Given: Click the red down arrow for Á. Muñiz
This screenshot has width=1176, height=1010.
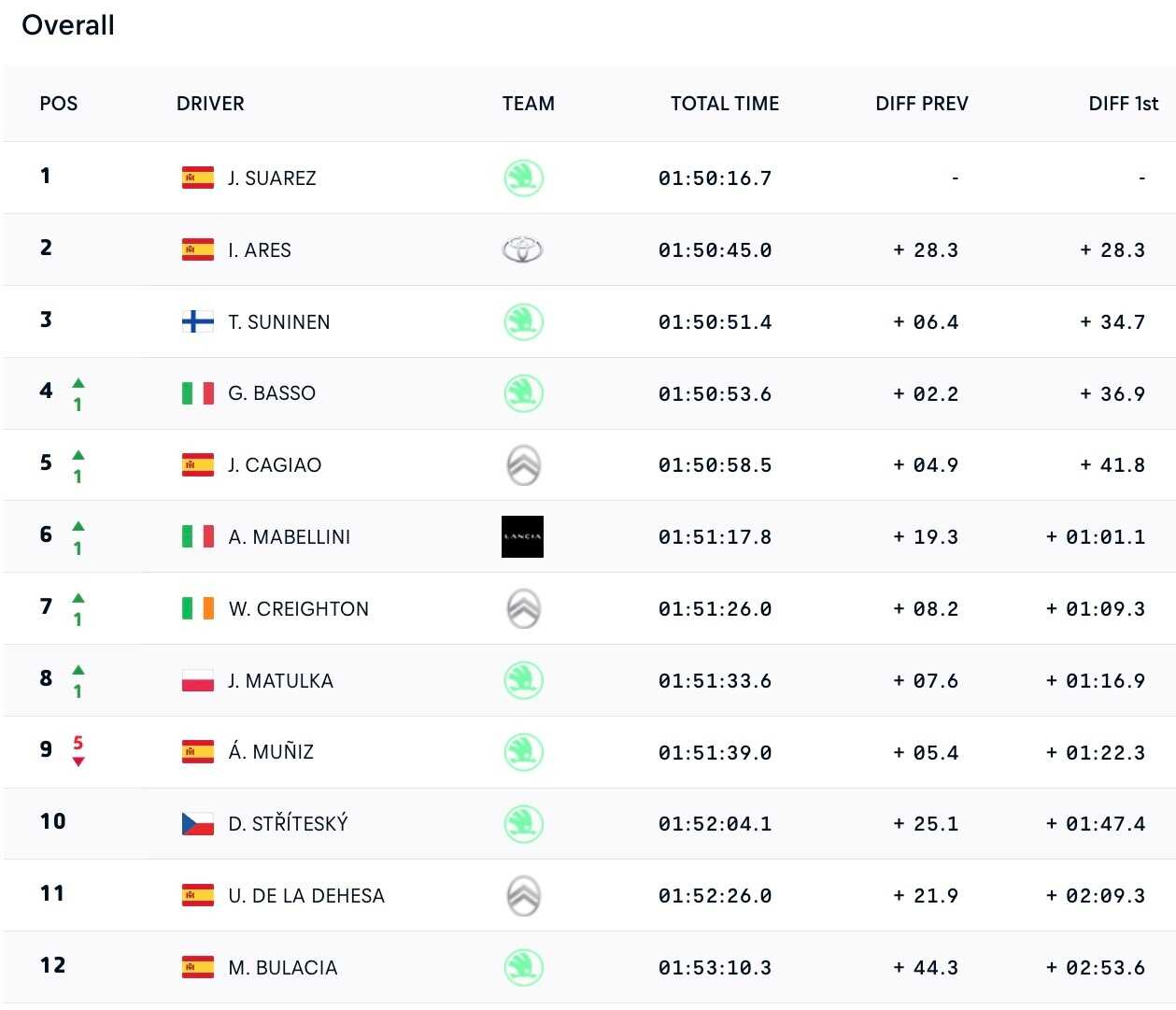Looking at the screenshot, I should (x=78, y=761).
